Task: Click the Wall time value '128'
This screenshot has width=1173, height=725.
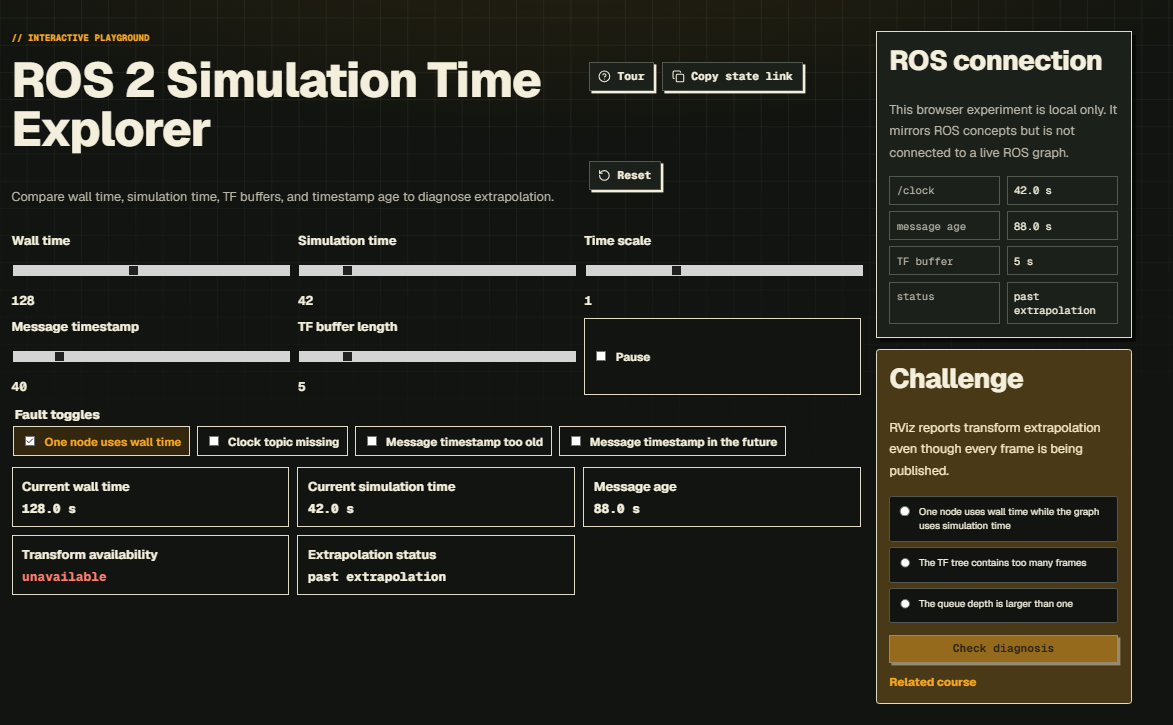Action: pos(23,301)
